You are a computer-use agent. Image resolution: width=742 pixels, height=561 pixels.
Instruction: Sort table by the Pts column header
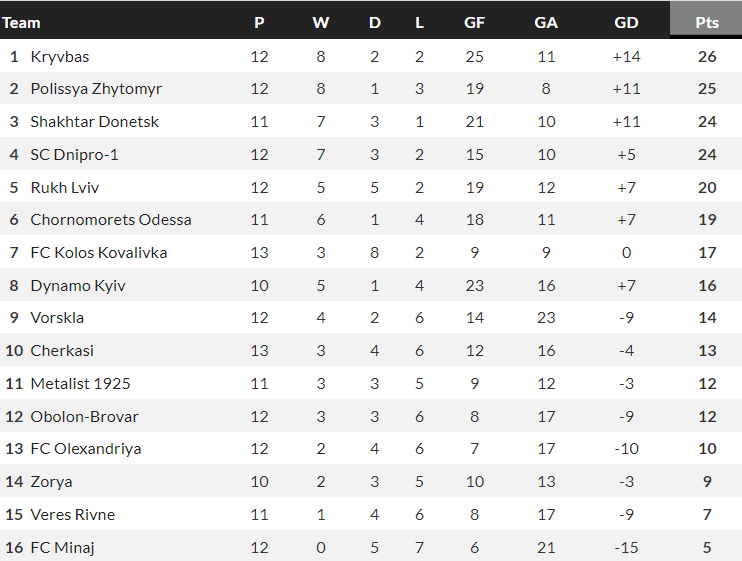[x=707, y=22]
